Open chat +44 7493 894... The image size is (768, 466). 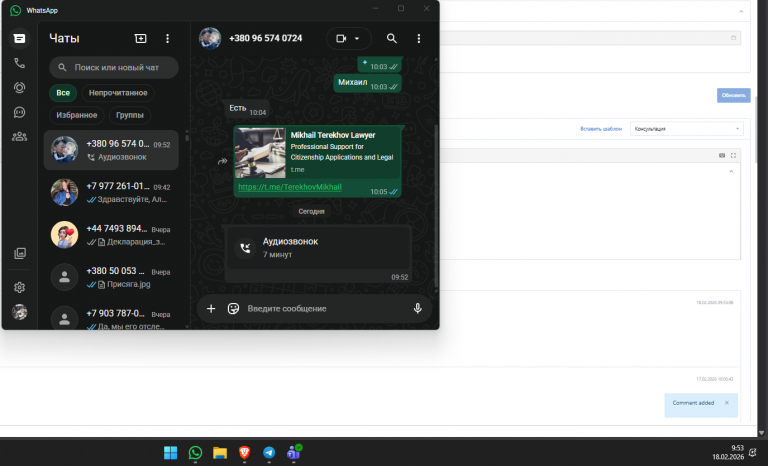tap(111, 235)
